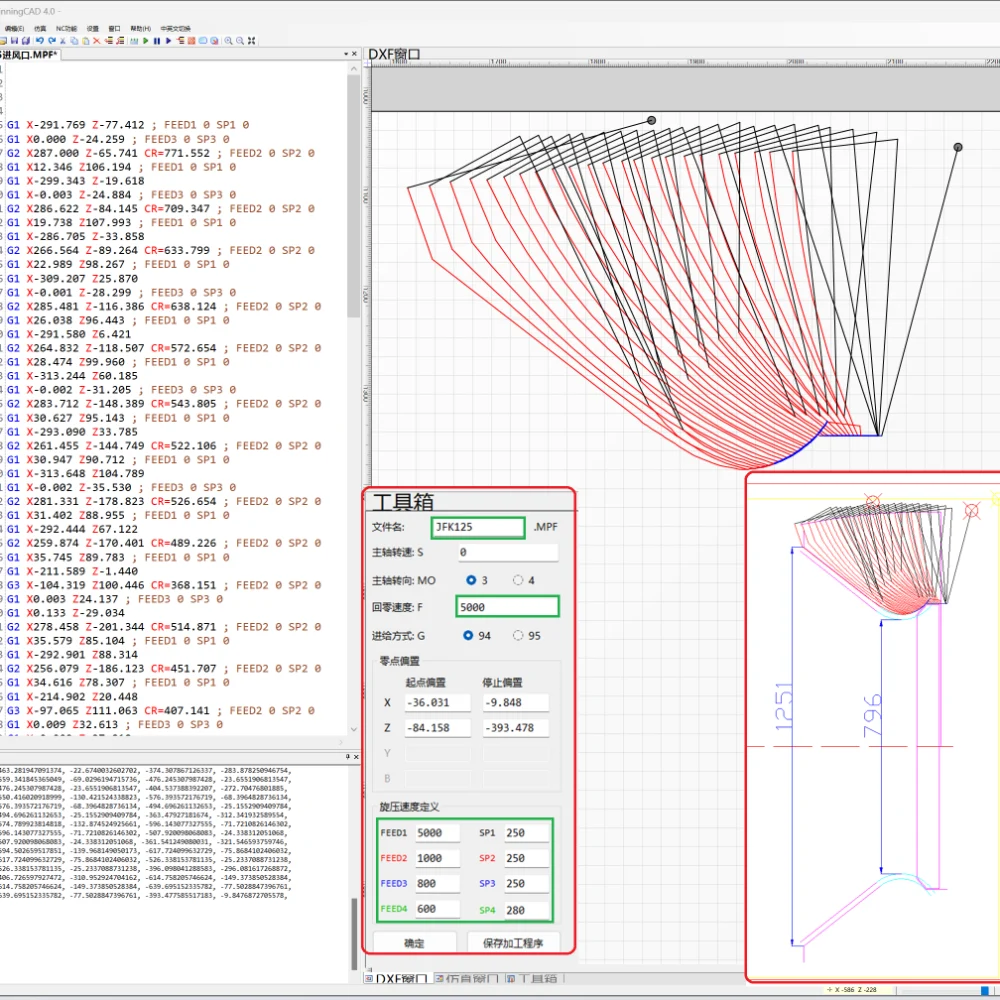Click the redo arrow in the toolbar
The width and height of the screenshot is (1000, 1000).
pos(52,41)
